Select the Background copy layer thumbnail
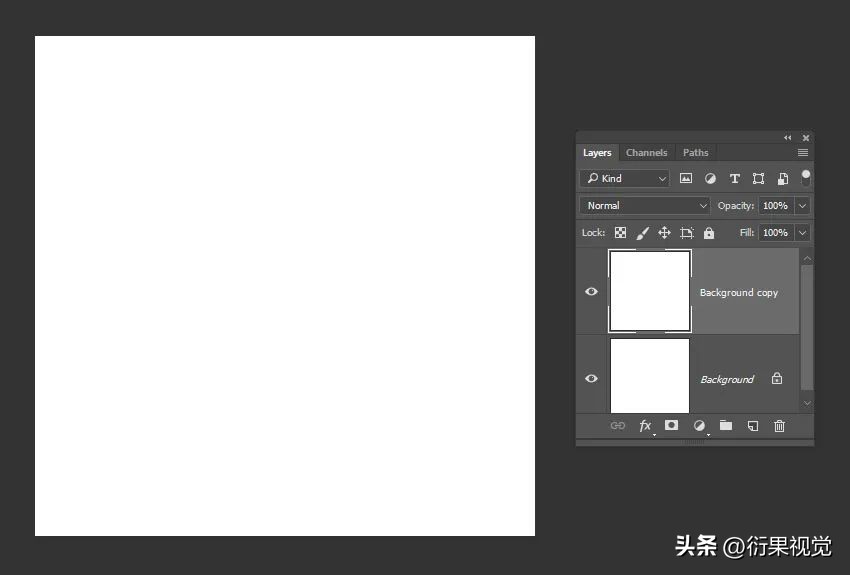Screen dimensions: 850x575 650,291
